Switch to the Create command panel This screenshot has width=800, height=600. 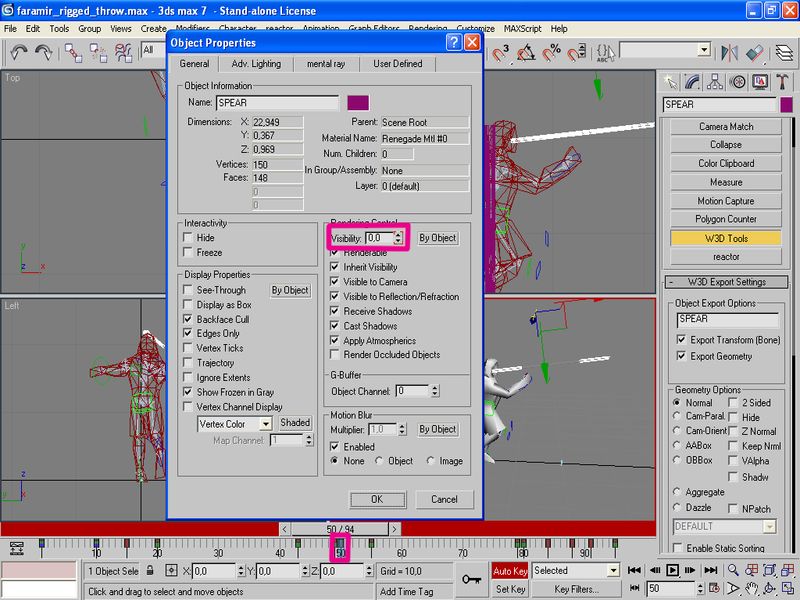tap(670, 82)
